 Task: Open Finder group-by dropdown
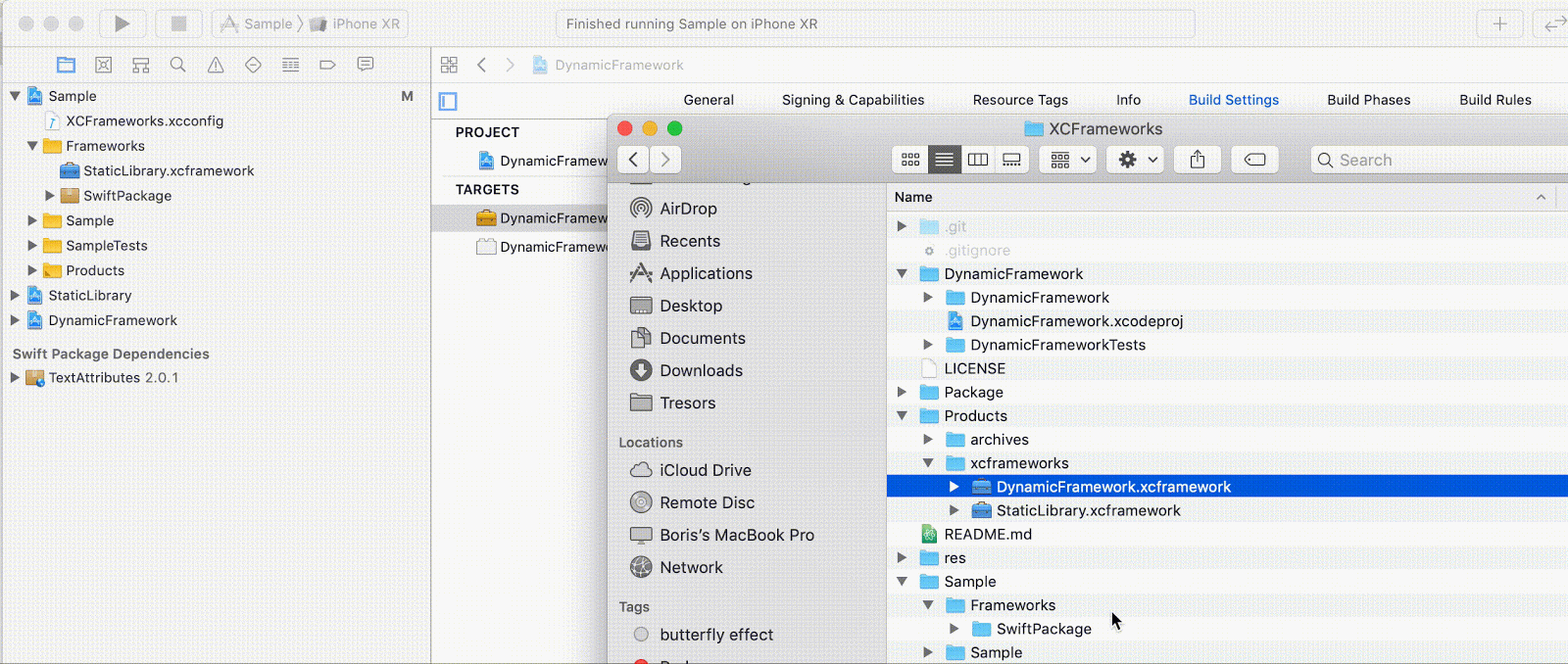click(1068, 160)
